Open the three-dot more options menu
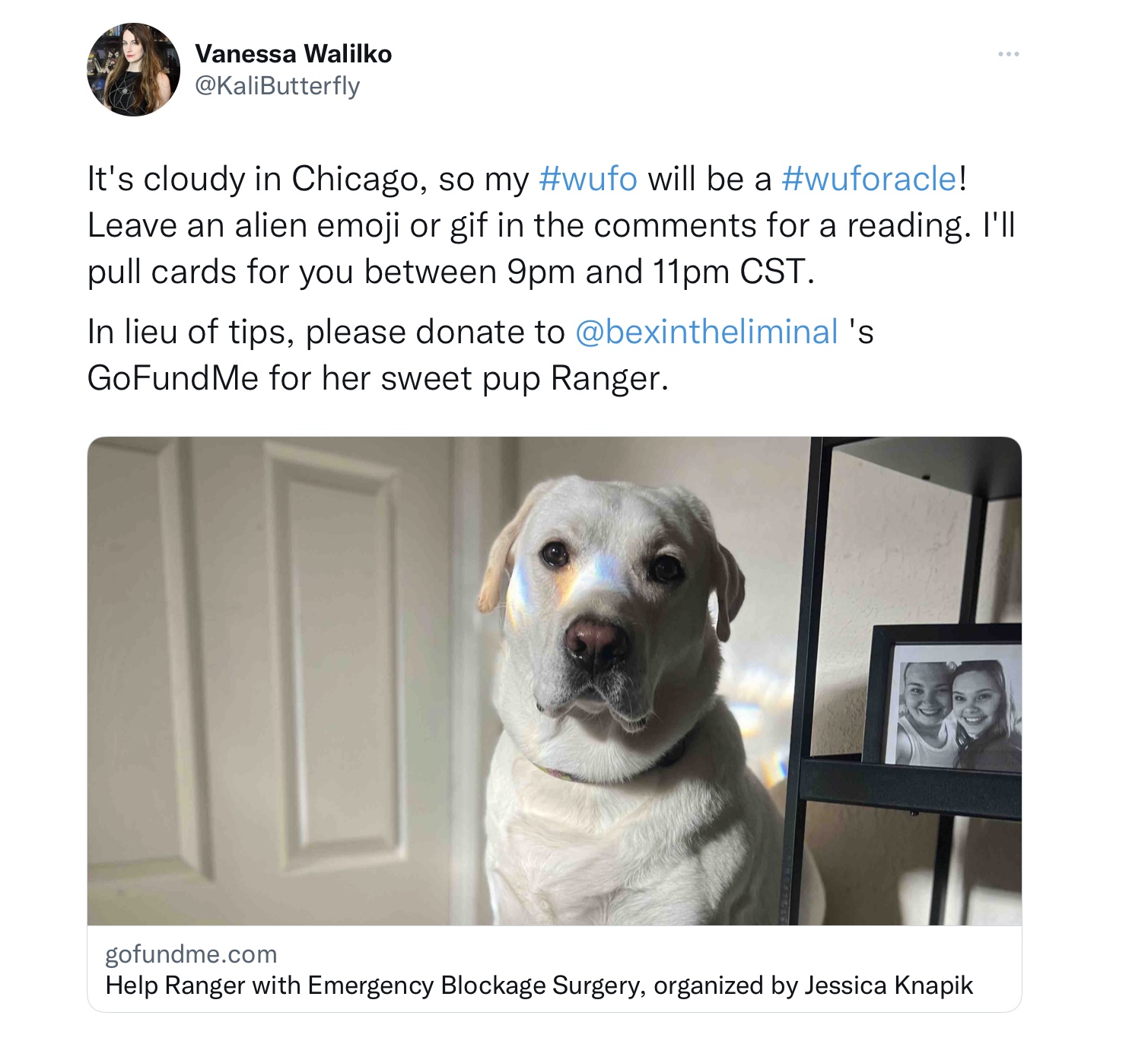The width and height of the screenshot is (1148, 1038). [1008, 54]
